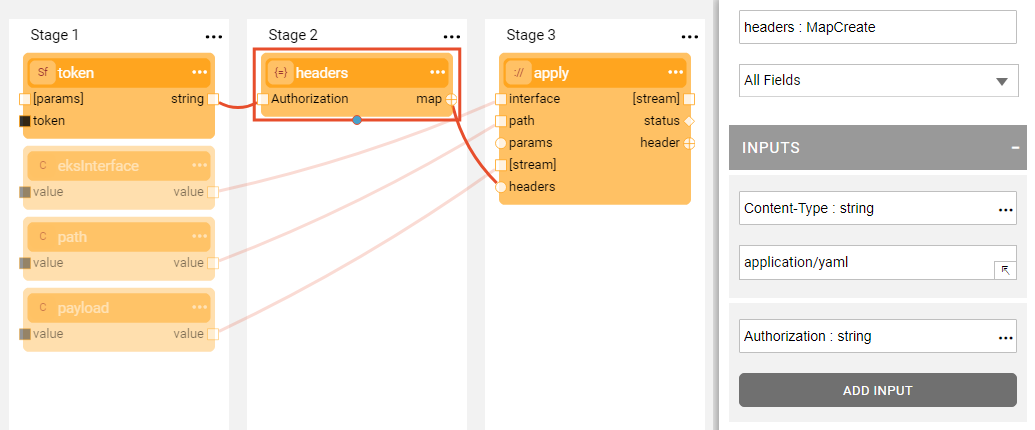Open the All Fields dropdown
1035x430 pixels.
click(x=877, y=80)
